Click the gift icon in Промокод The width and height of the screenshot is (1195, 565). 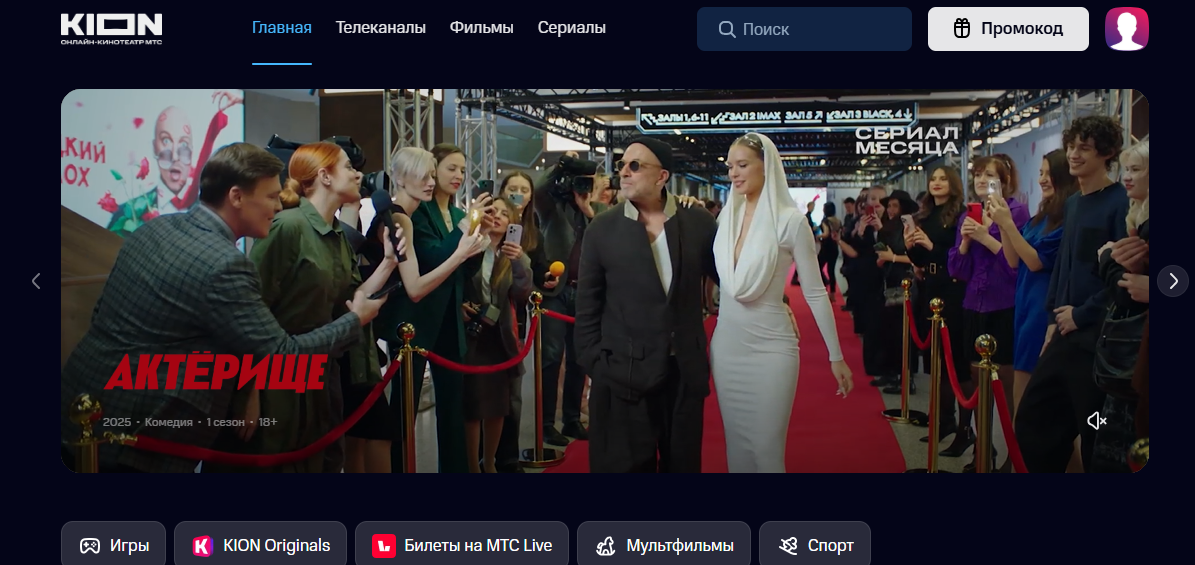pyautogui.click(x=962, y=29)
